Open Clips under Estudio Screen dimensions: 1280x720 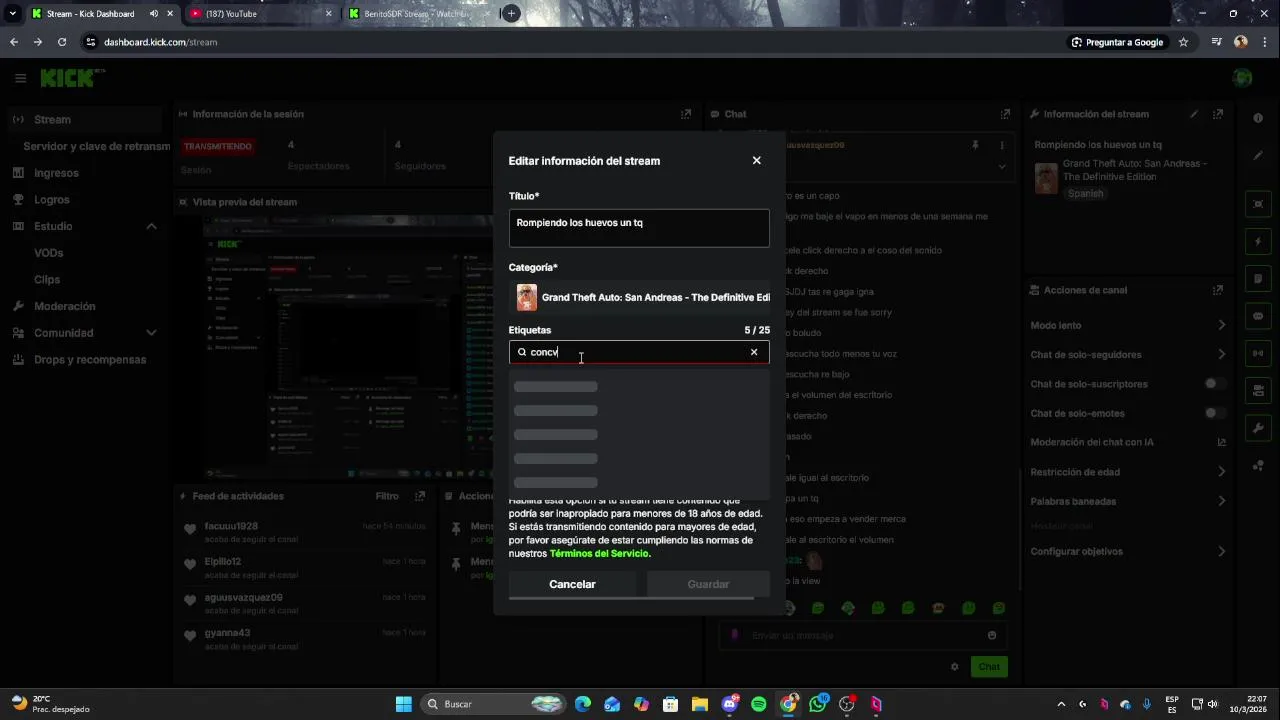(x=47, y=280)
